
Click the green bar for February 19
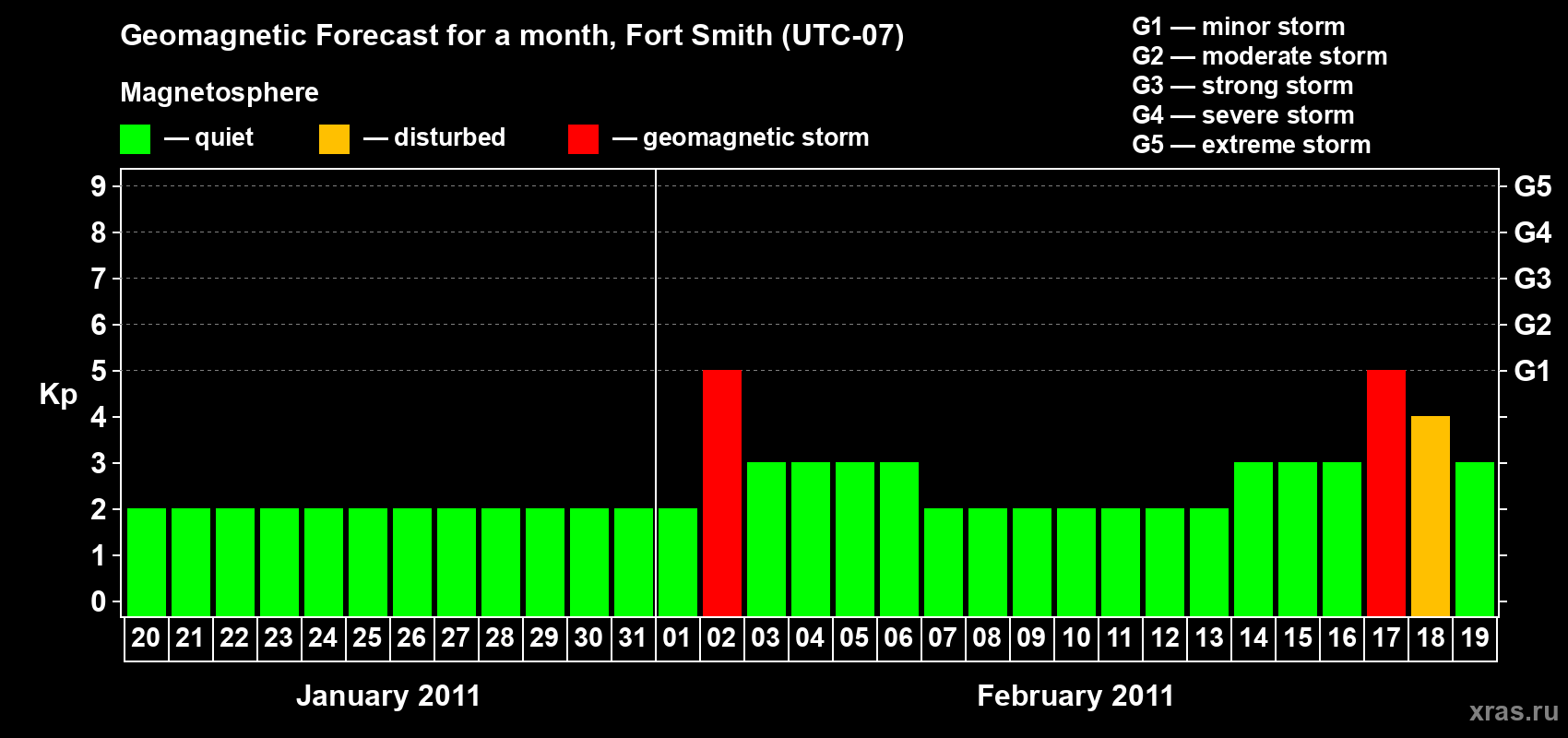pyautogui.click(x=1475, y=539)
